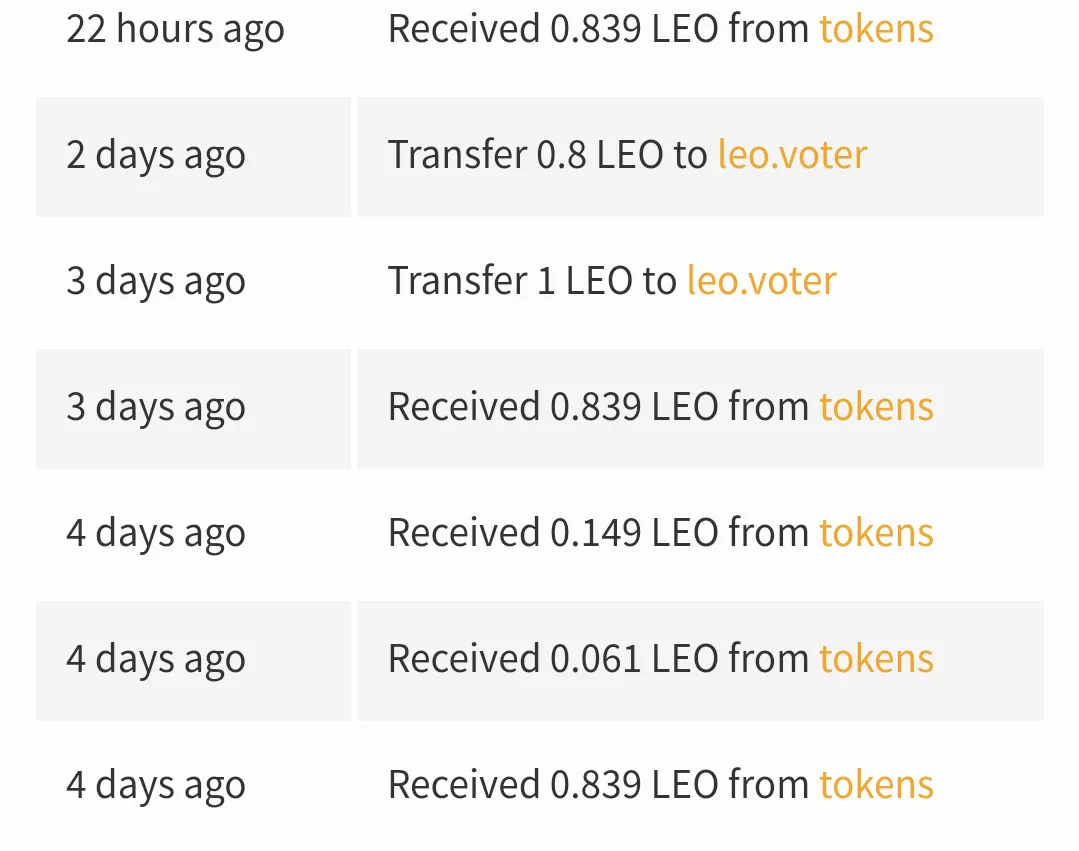
Task: Click Received 0.839 LEO text in top row
Action: click(553, 29)
